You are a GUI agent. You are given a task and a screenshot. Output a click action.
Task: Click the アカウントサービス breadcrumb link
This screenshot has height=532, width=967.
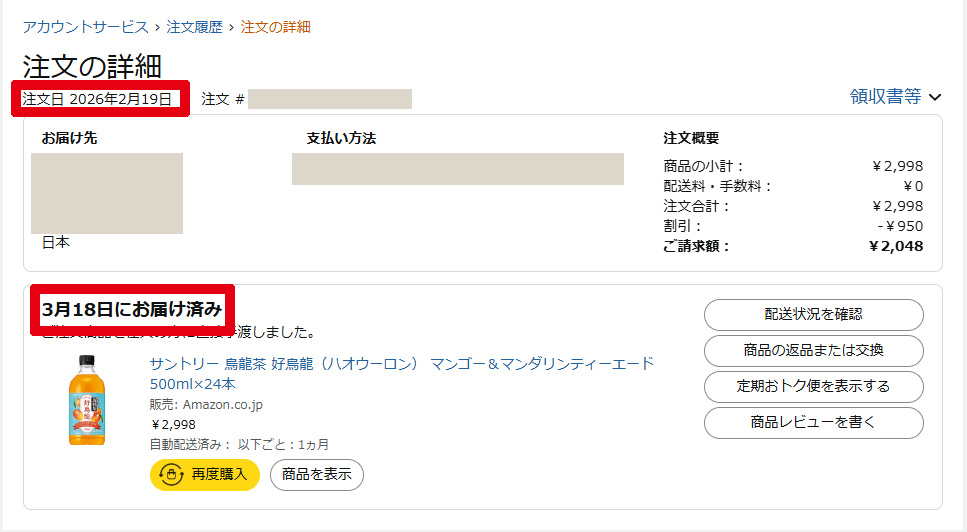pyautogui.click(x=86, y=27)
